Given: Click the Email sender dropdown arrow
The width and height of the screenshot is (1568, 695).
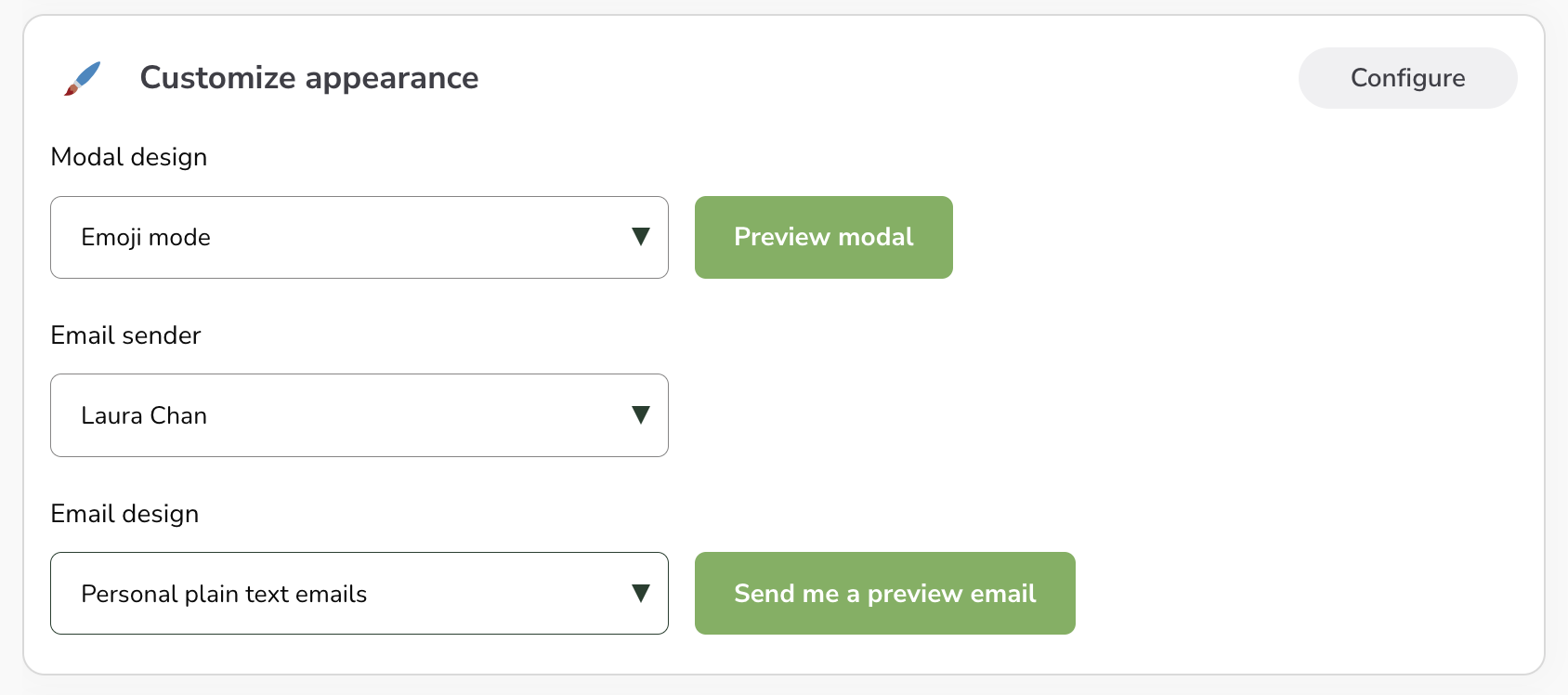Looking at the screenshot, I should 640,415.
